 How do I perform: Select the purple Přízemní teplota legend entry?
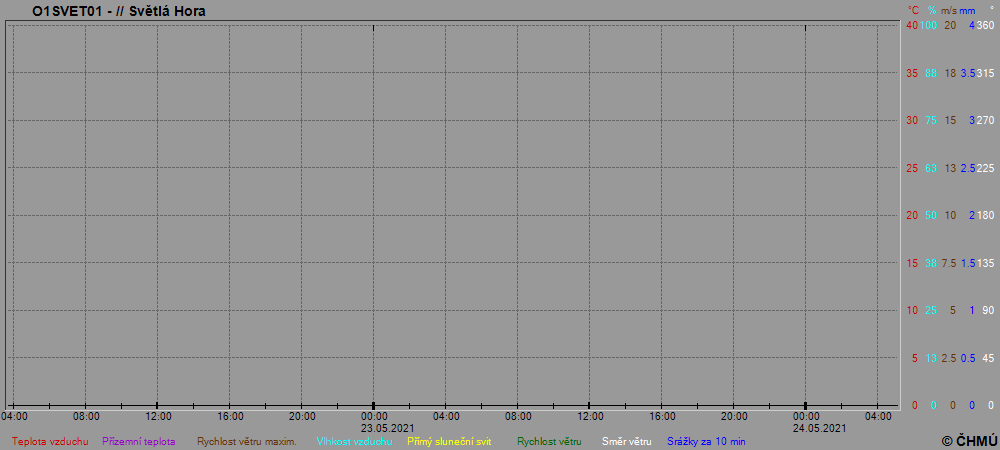tap(139, 441)
